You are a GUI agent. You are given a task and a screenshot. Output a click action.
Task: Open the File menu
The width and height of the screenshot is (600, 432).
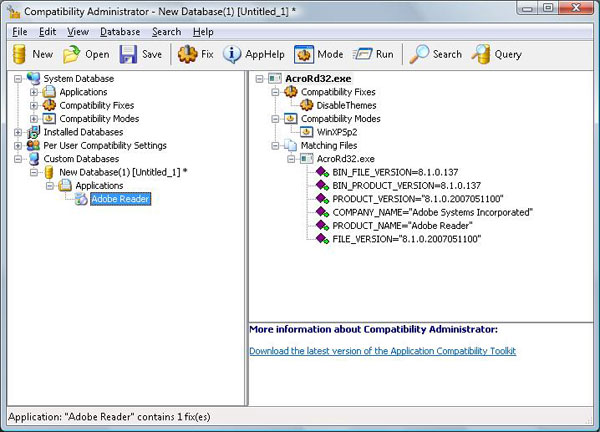20,32
